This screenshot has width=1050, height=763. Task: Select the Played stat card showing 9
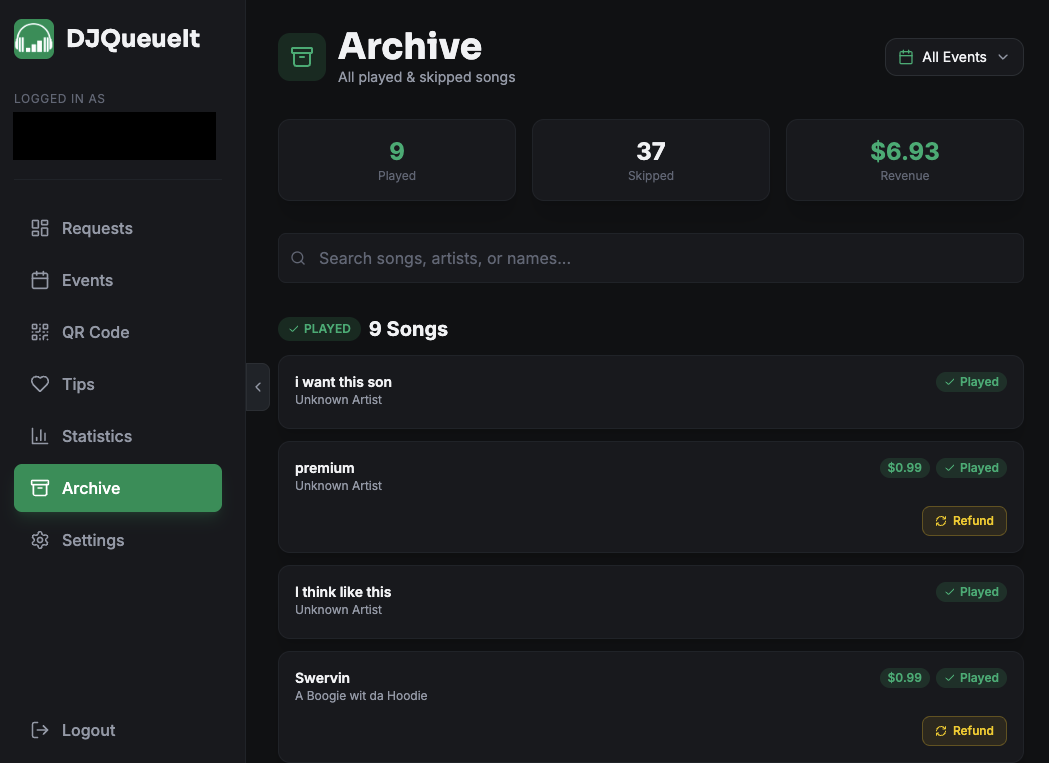tap(396, 160)
